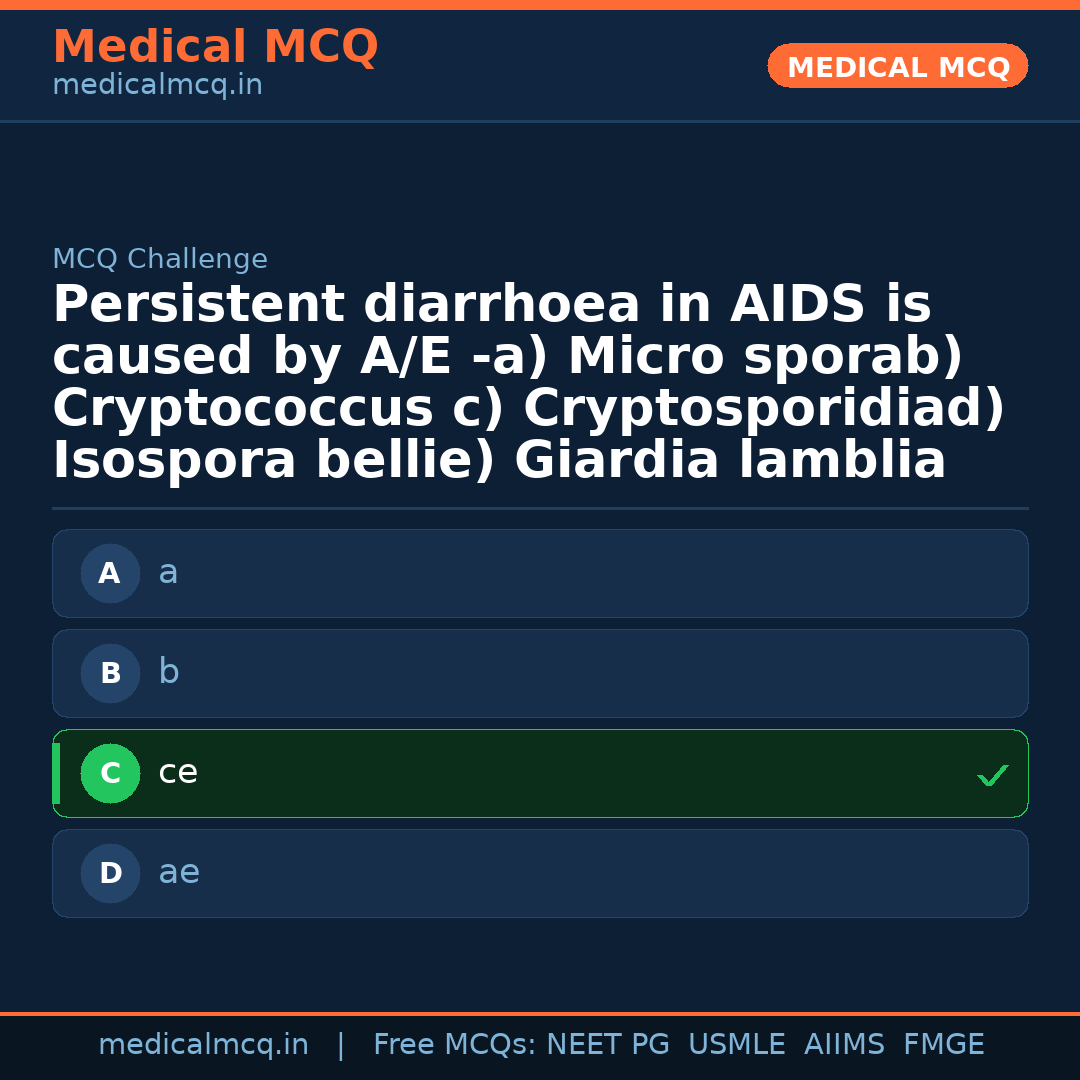This screenshot has height=1080, width=1080.
Task: Click the green checkmark icon
Action: pyautogui.click(x=992, y=775)
